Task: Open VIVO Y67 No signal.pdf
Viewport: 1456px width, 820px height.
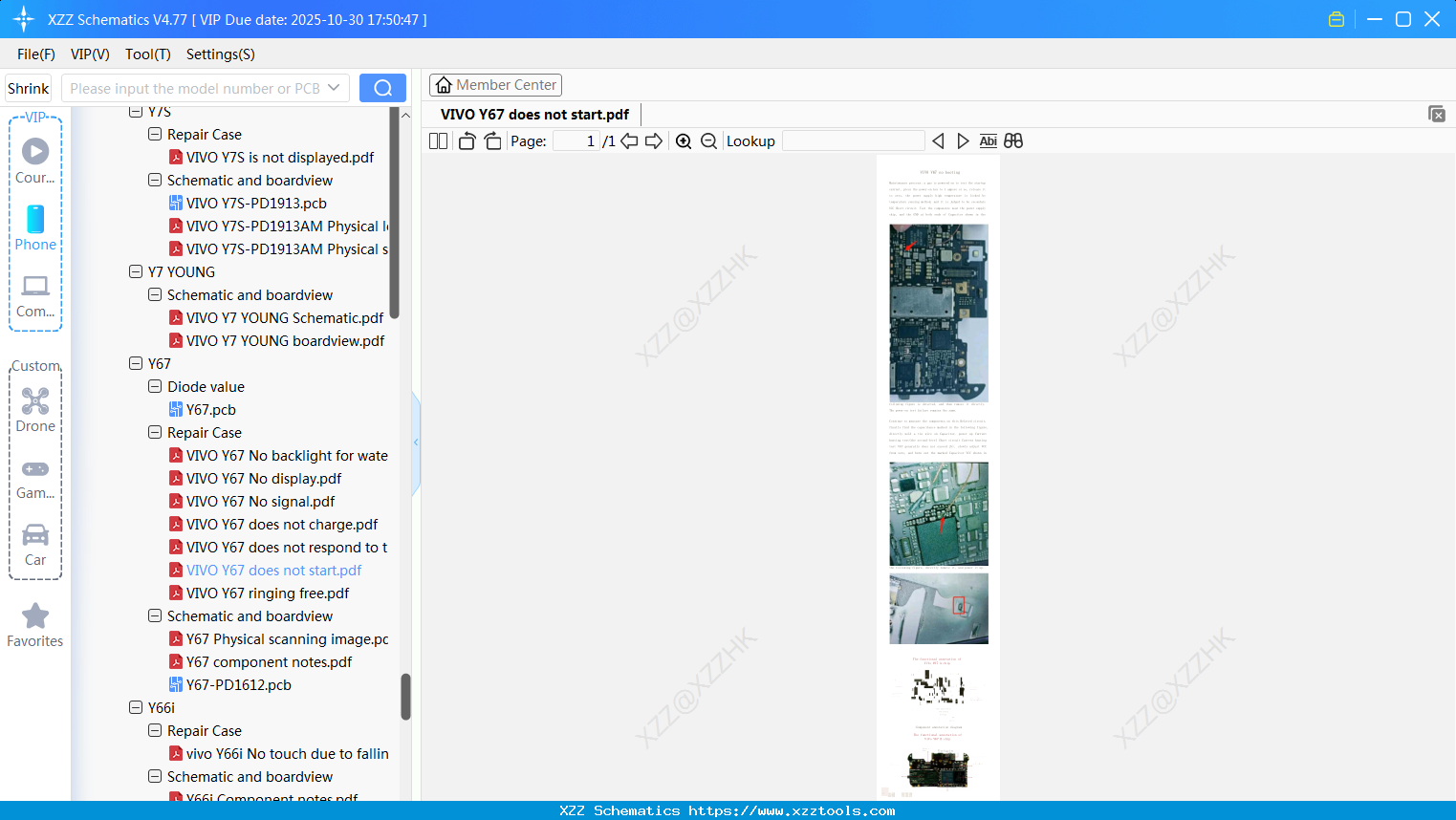Action: (261, 501)
